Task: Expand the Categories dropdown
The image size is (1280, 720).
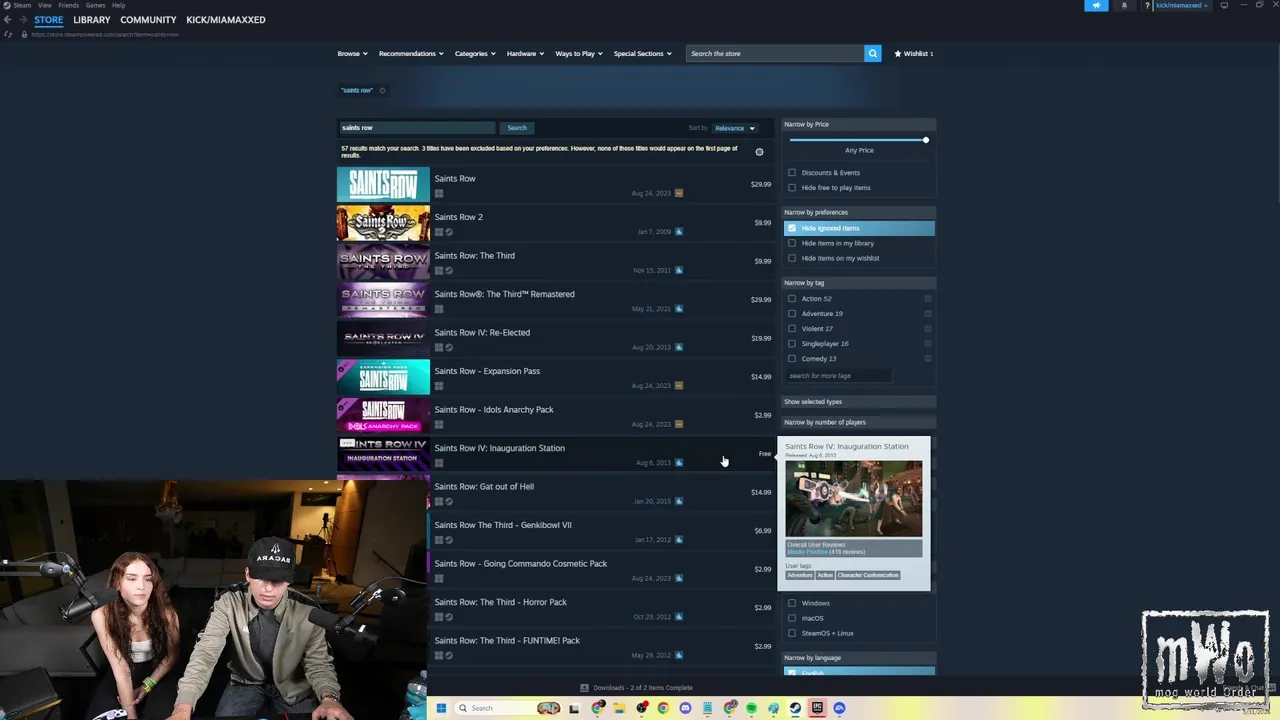Action: pos(475,53)
